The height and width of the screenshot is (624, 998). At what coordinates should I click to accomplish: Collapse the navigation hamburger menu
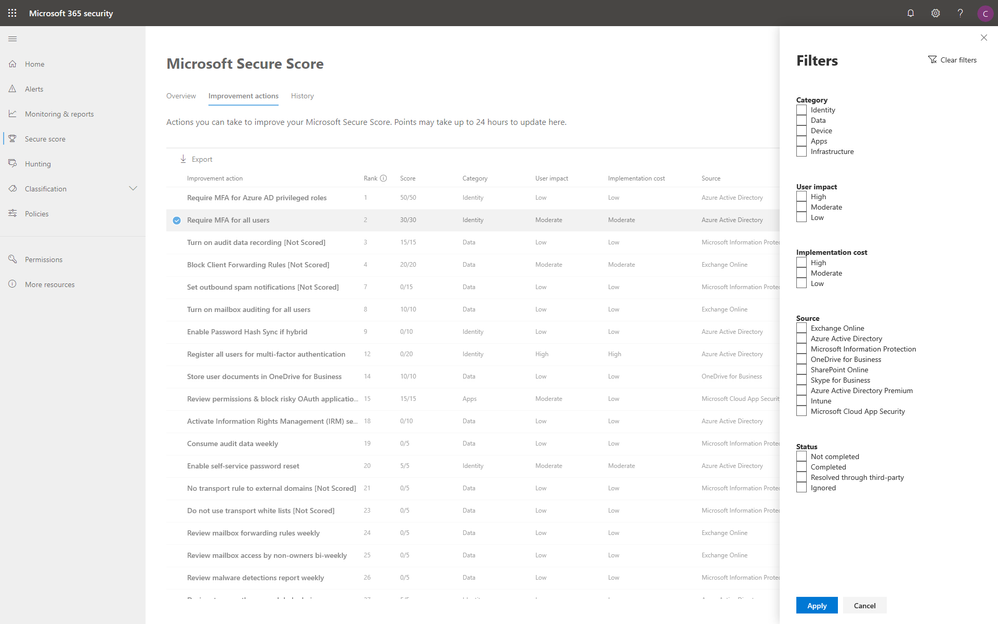pyautogui.click(x=12, y=39)
